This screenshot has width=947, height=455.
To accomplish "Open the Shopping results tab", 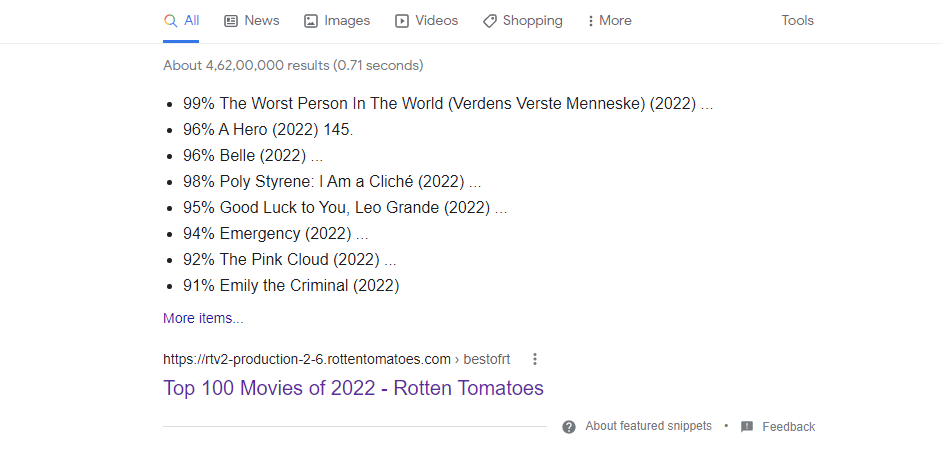I will pyautogui.click(x=522, y=21).
